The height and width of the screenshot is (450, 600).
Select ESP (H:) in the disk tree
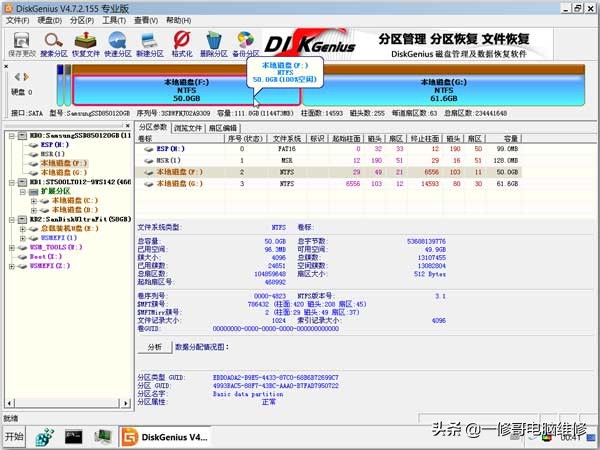click(55, 145)
